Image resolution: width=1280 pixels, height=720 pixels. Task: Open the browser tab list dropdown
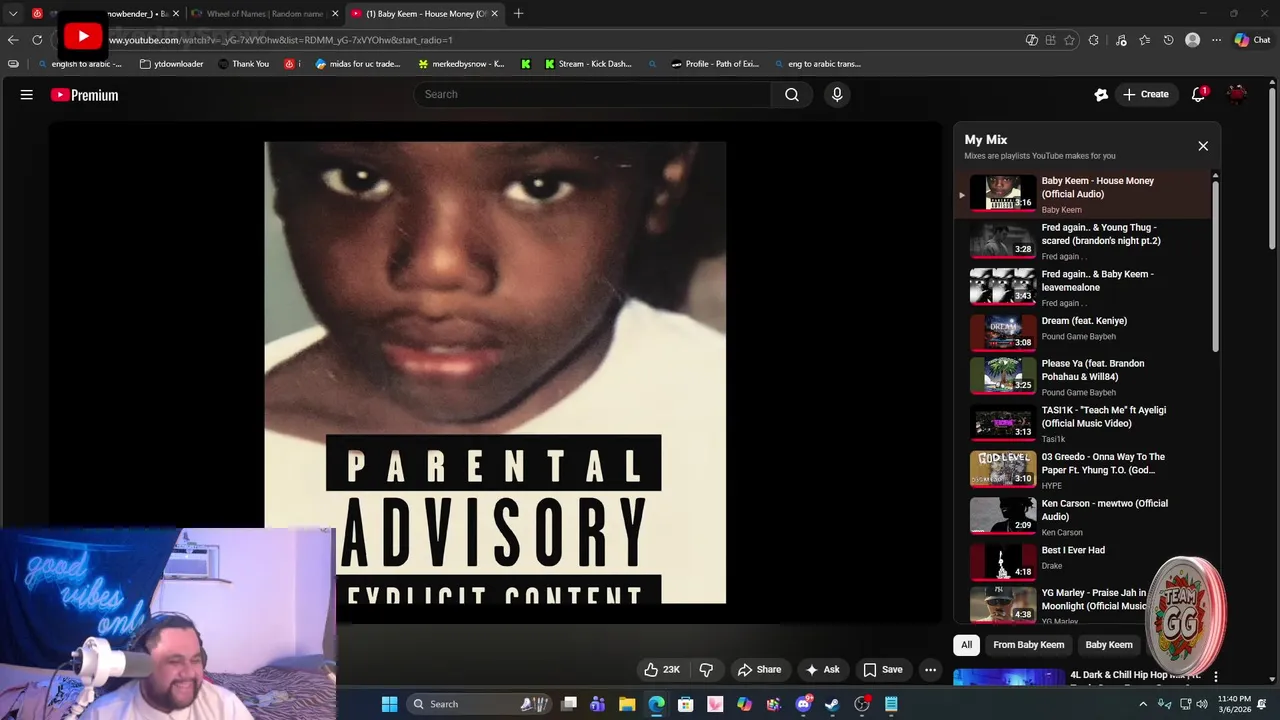(13, 14)
